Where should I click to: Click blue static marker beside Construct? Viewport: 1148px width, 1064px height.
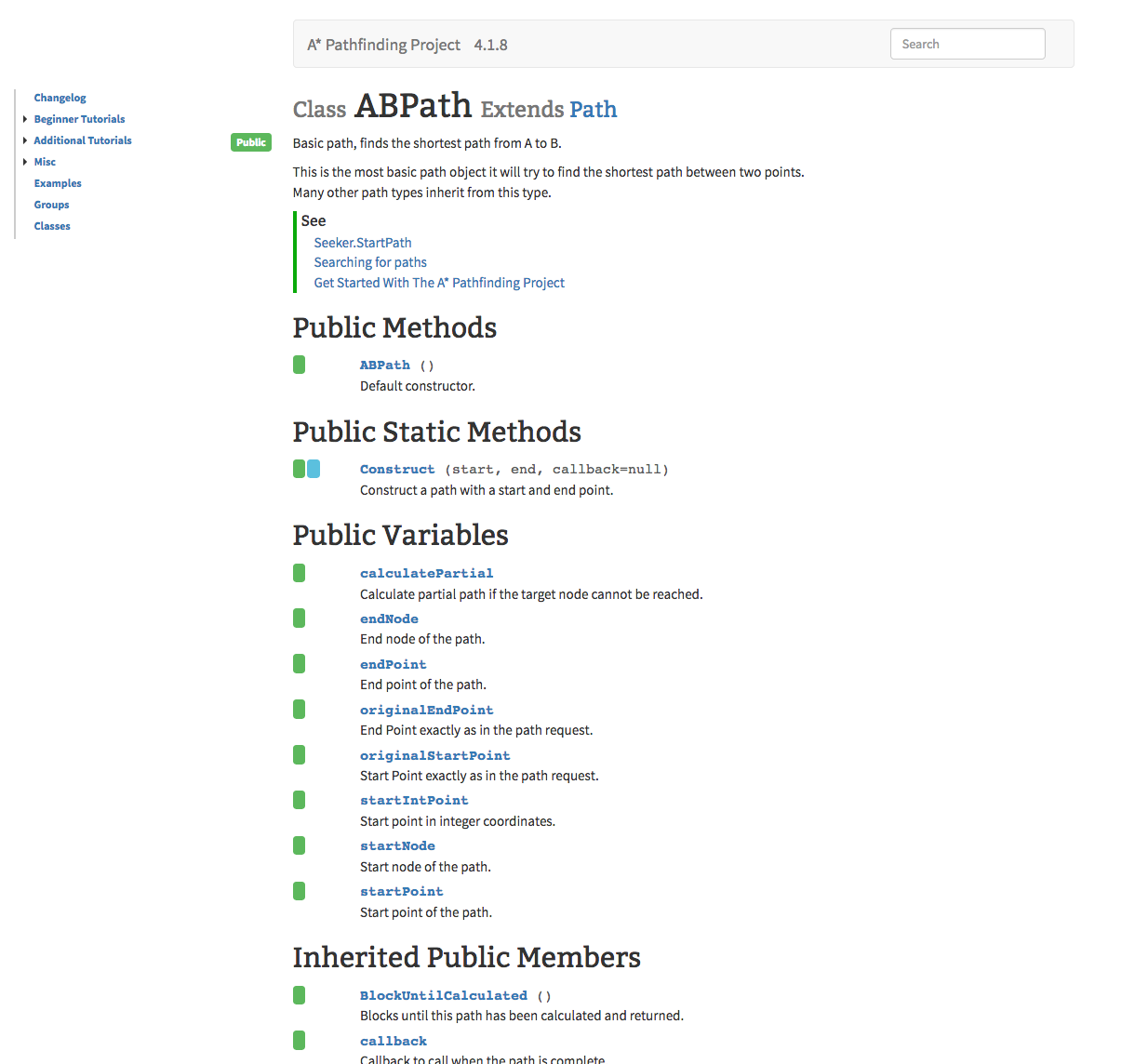click(x=314, y=469)
